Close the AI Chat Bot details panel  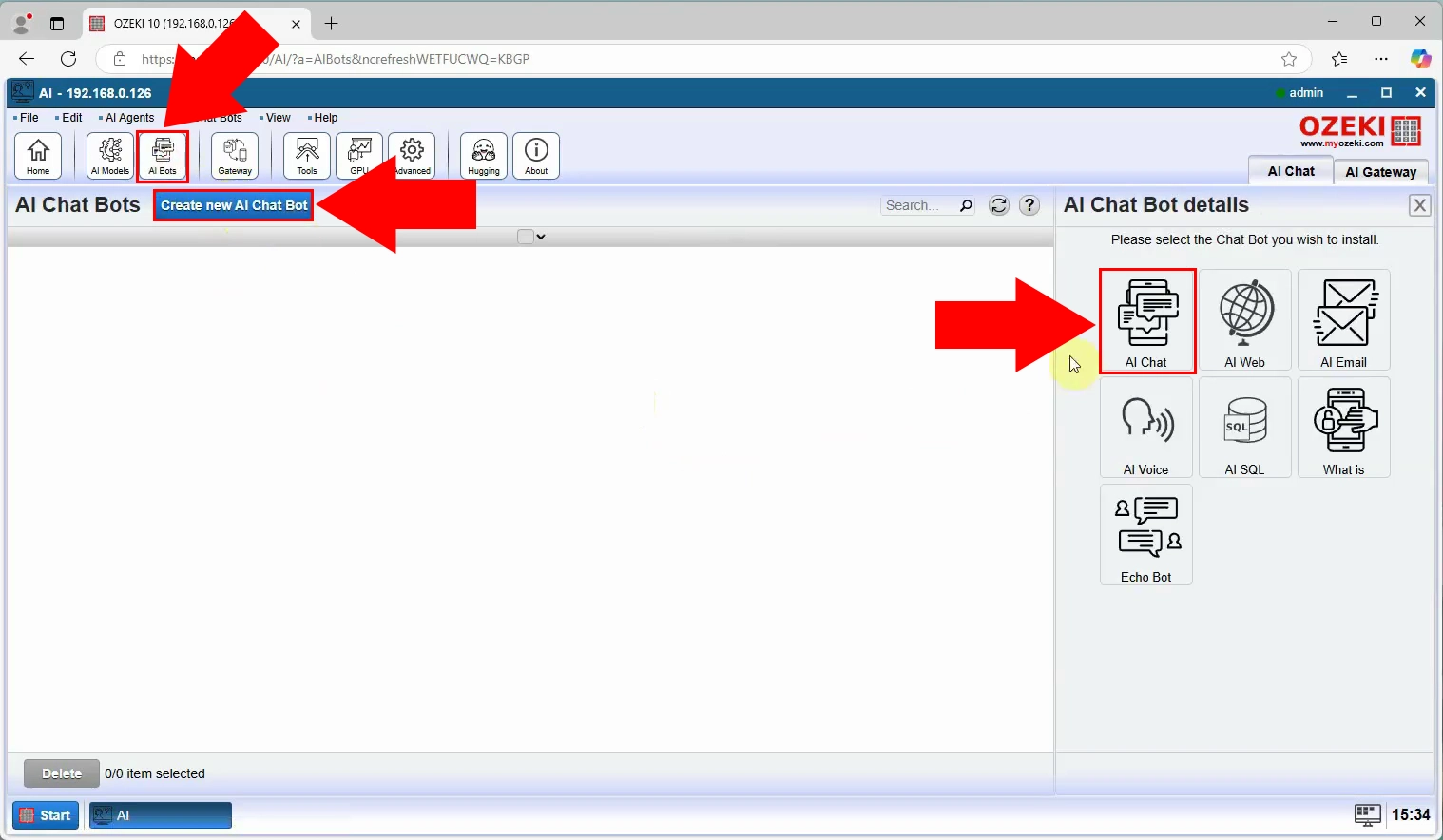(x=1420, y=205)
